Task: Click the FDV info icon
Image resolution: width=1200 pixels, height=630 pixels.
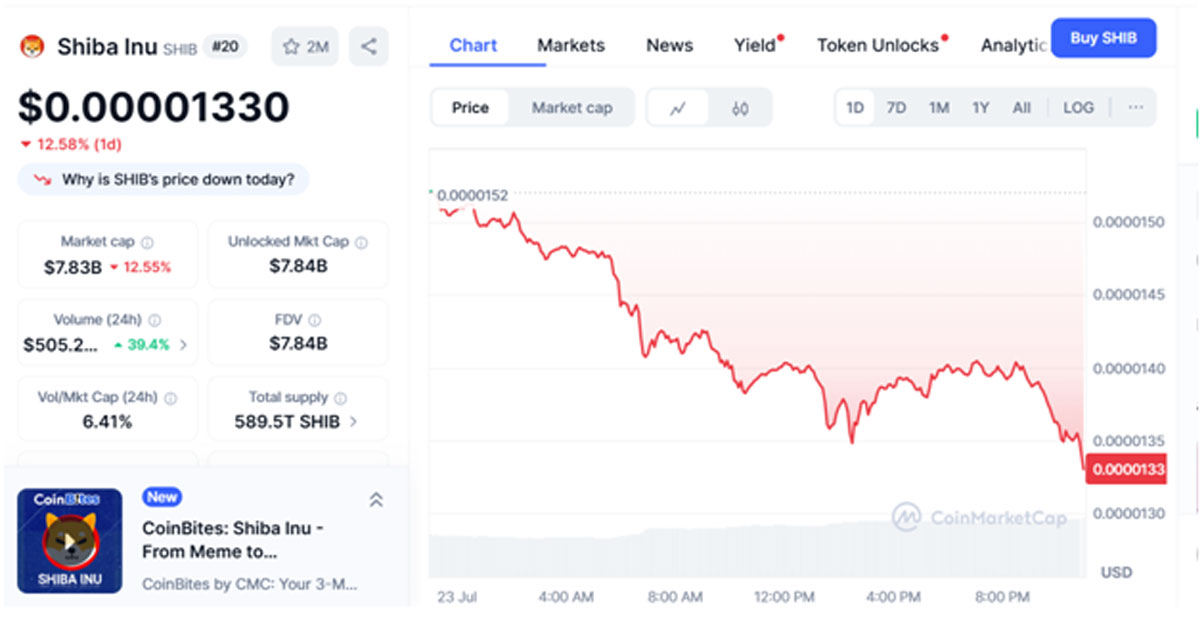Action: pyautogui.click(x=315, y=320)
